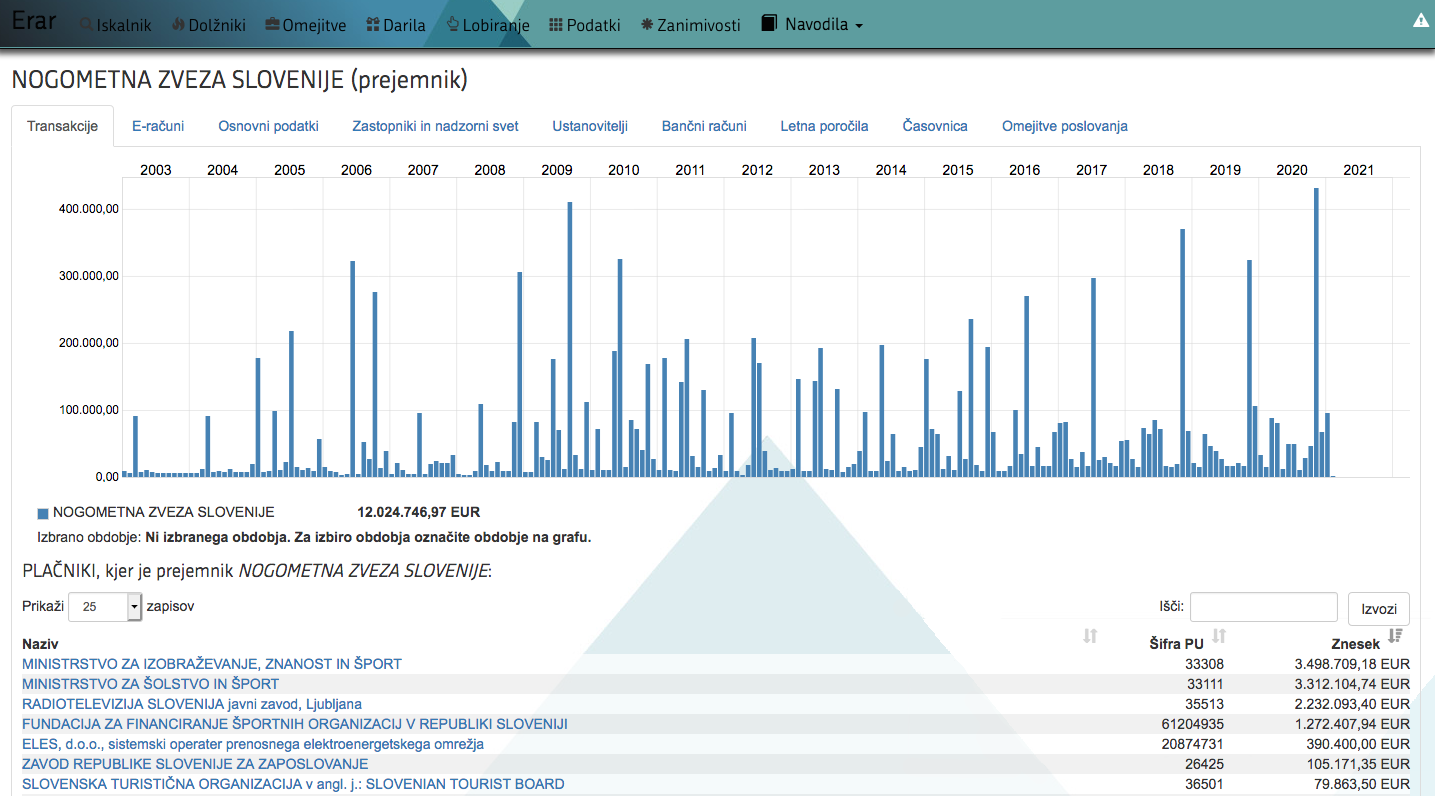Go to Omejitve in the navbar
Viewport: 1435px width, 796px height.
tap(306, 25)
